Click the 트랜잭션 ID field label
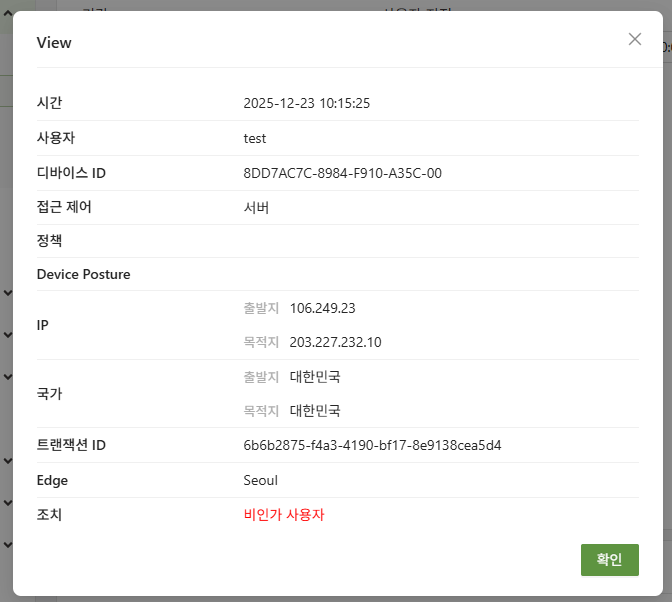 pos(71,445)
